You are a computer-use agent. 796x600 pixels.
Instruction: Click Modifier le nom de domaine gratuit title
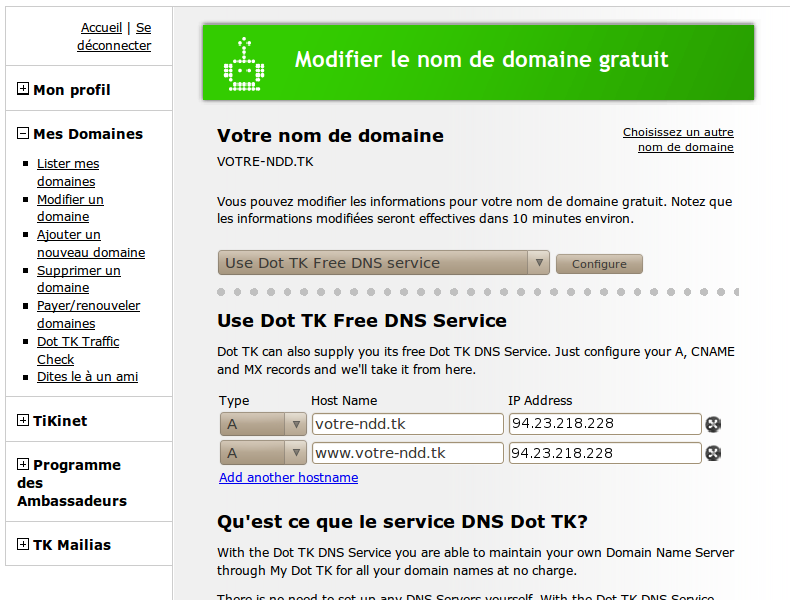[x=482, y=59]
